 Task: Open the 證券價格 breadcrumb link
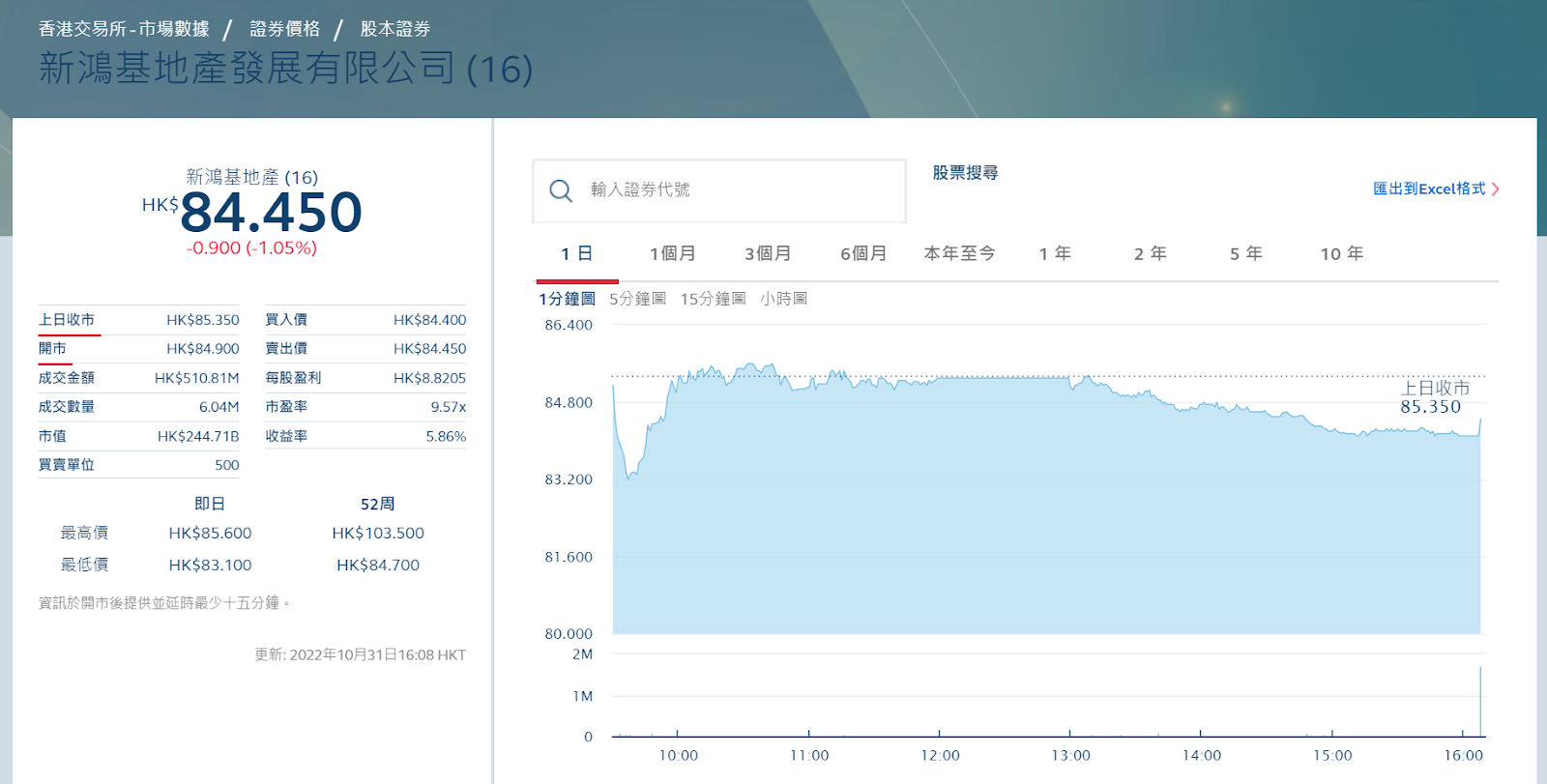285,29
